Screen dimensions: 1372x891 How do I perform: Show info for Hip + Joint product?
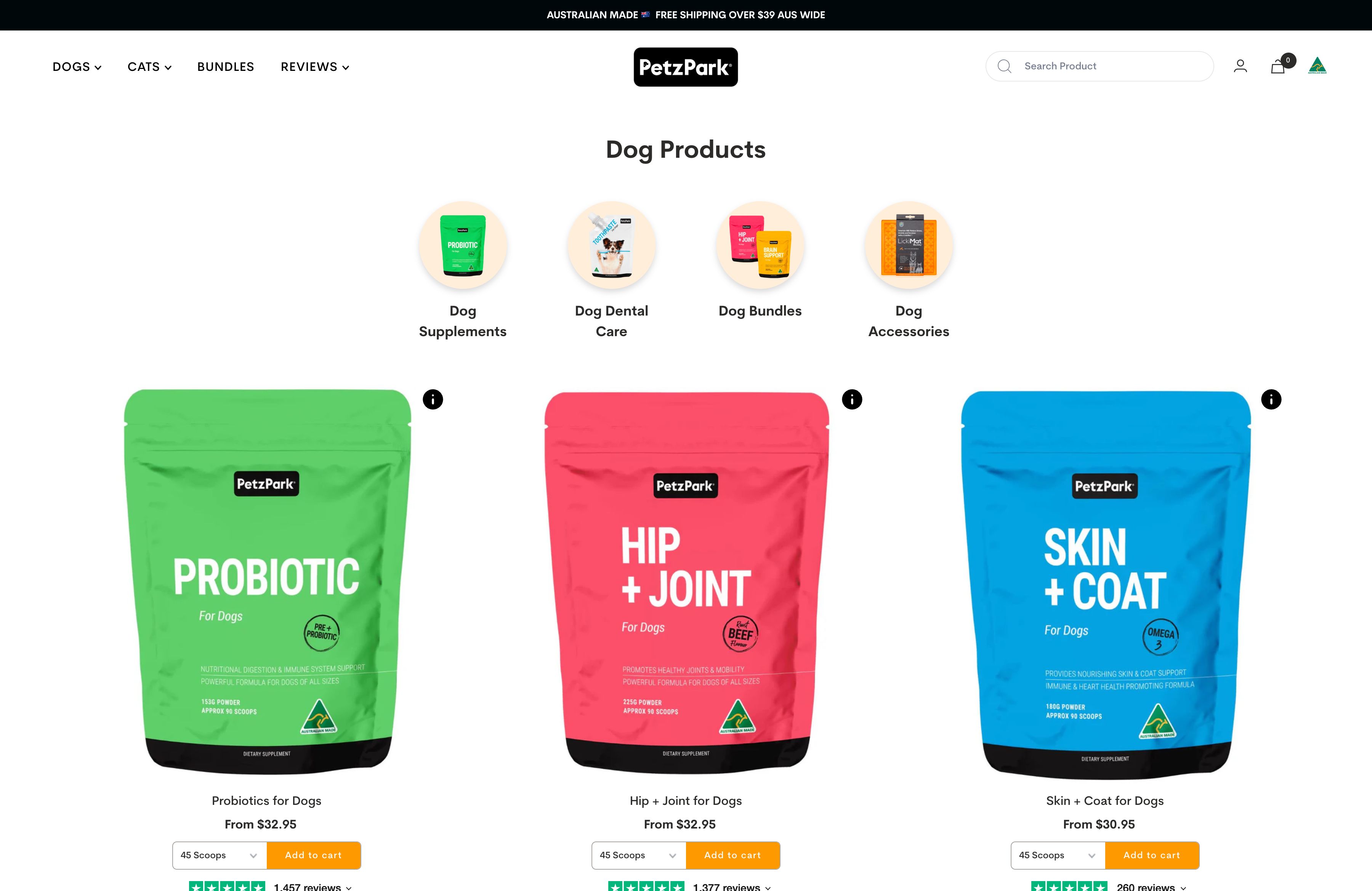[852, 399]
